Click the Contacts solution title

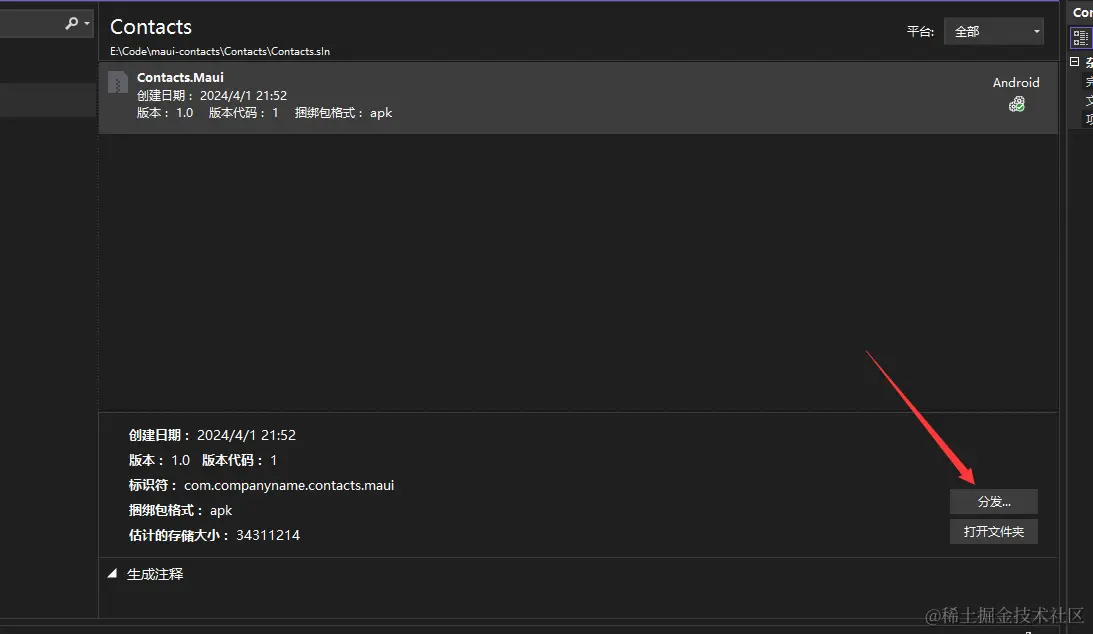click(x=151, y=27)
